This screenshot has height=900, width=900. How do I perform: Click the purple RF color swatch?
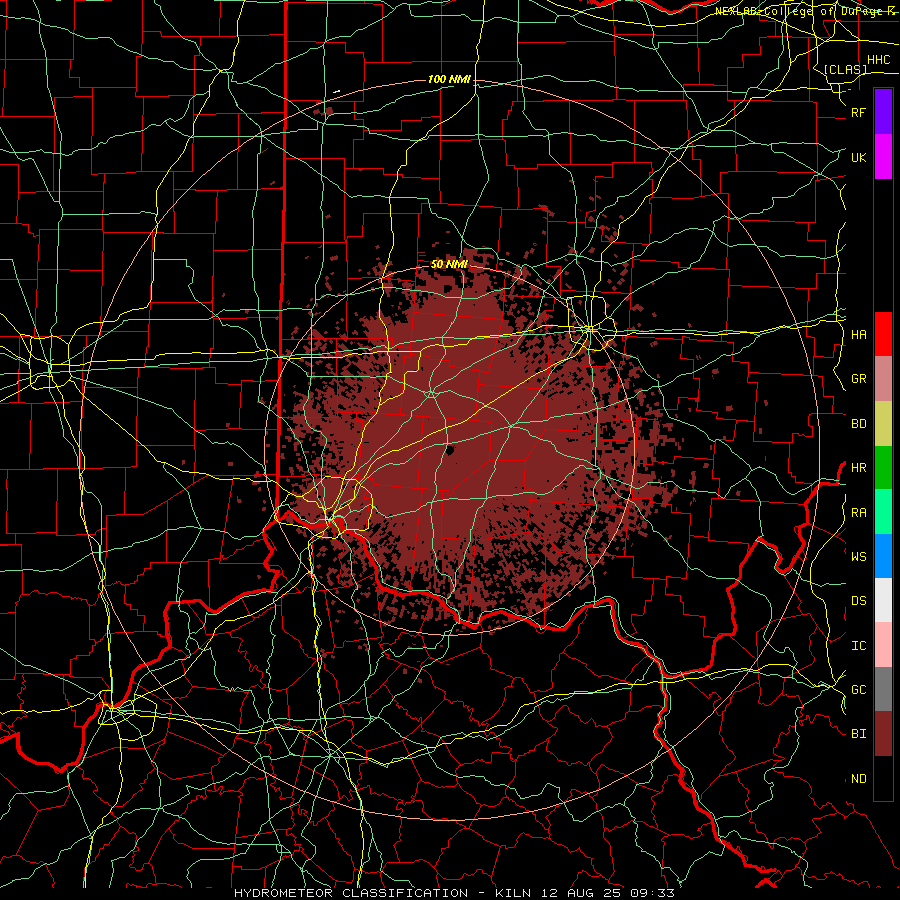(x=883, y=112)
